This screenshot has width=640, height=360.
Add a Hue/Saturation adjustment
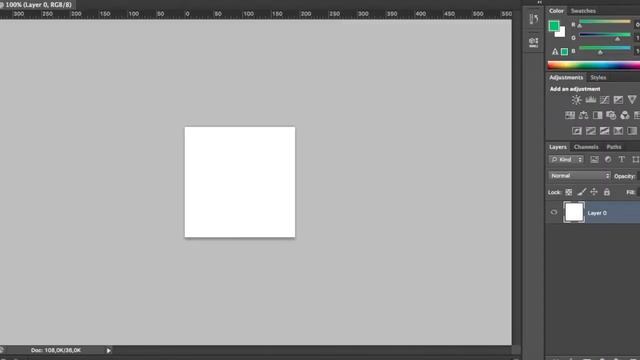pyautogui.click(x=570, y=116)
